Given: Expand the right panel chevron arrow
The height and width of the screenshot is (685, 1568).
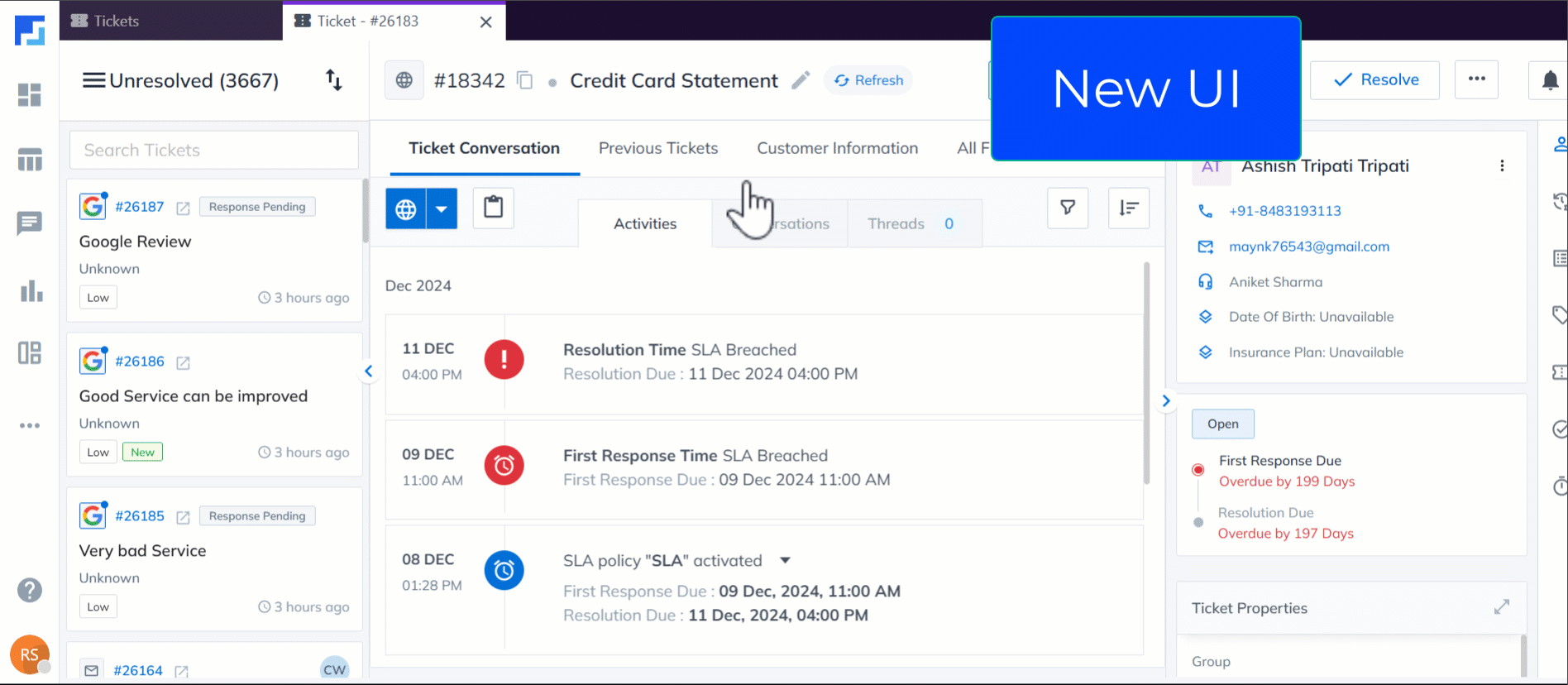Looking at the screenshot, I should point(1166,401).
